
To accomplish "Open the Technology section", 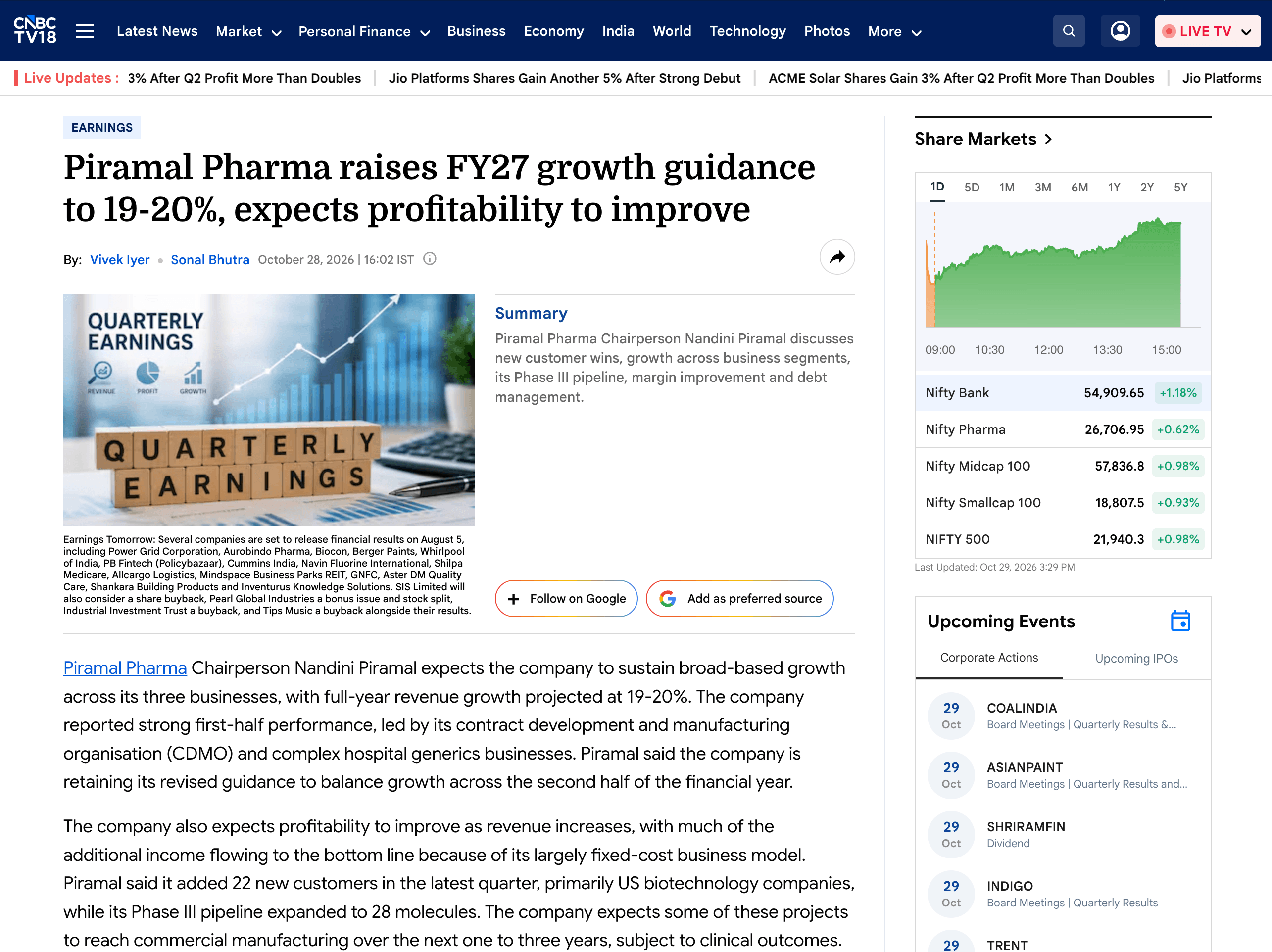I will click(x=747, y=31).
